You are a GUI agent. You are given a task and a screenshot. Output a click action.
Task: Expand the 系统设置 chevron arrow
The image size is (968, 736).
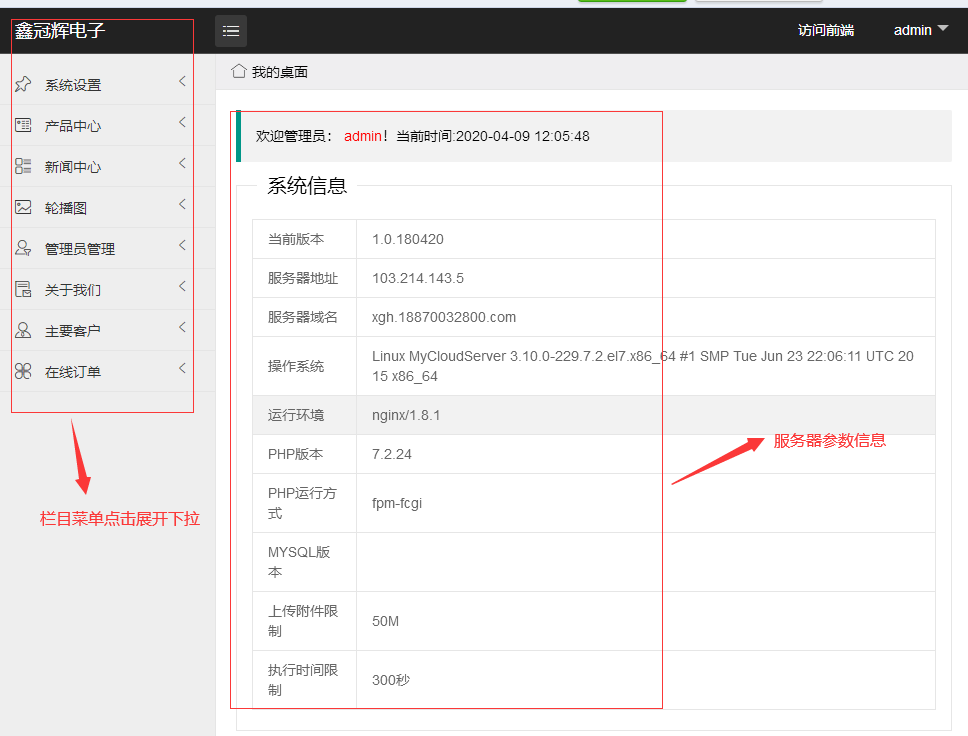click(182, 82)
